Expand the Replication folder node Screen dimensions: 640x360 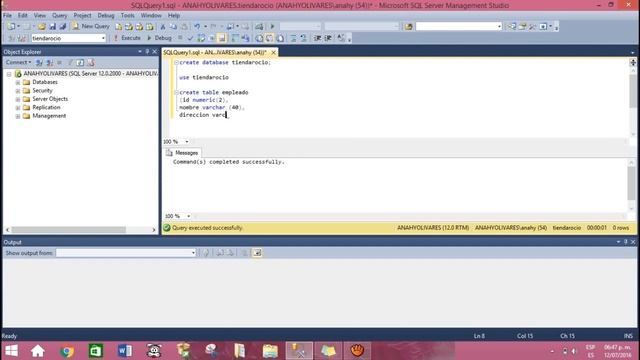point(18,108)
